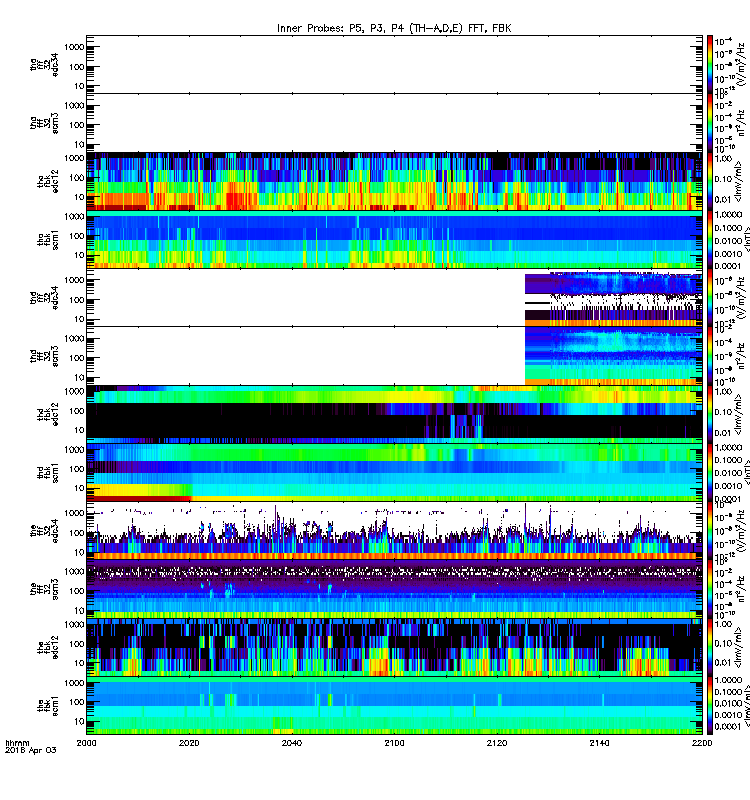Image resolution: width=750 pixels, height=800 pixels.
Task: Click the 2200 time axis label
Action: [702, 743]
